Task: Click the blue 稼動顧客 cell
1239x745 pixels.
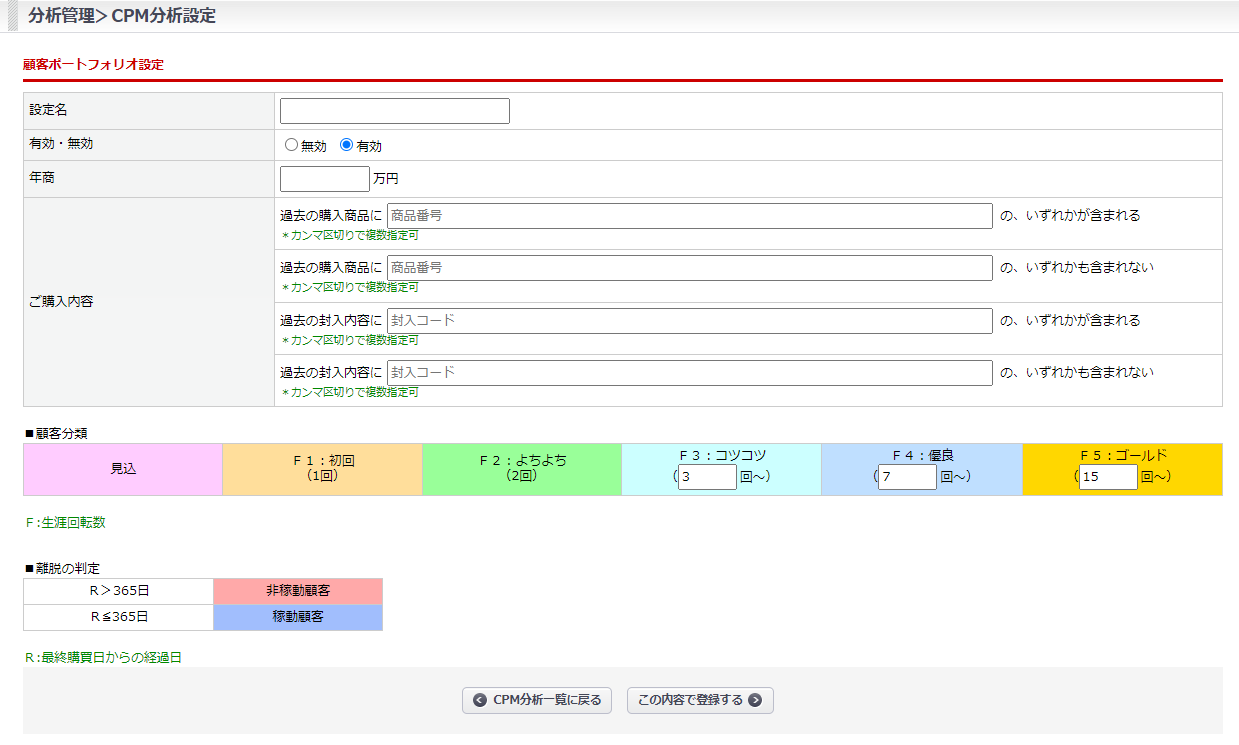Action: [298, 617]
